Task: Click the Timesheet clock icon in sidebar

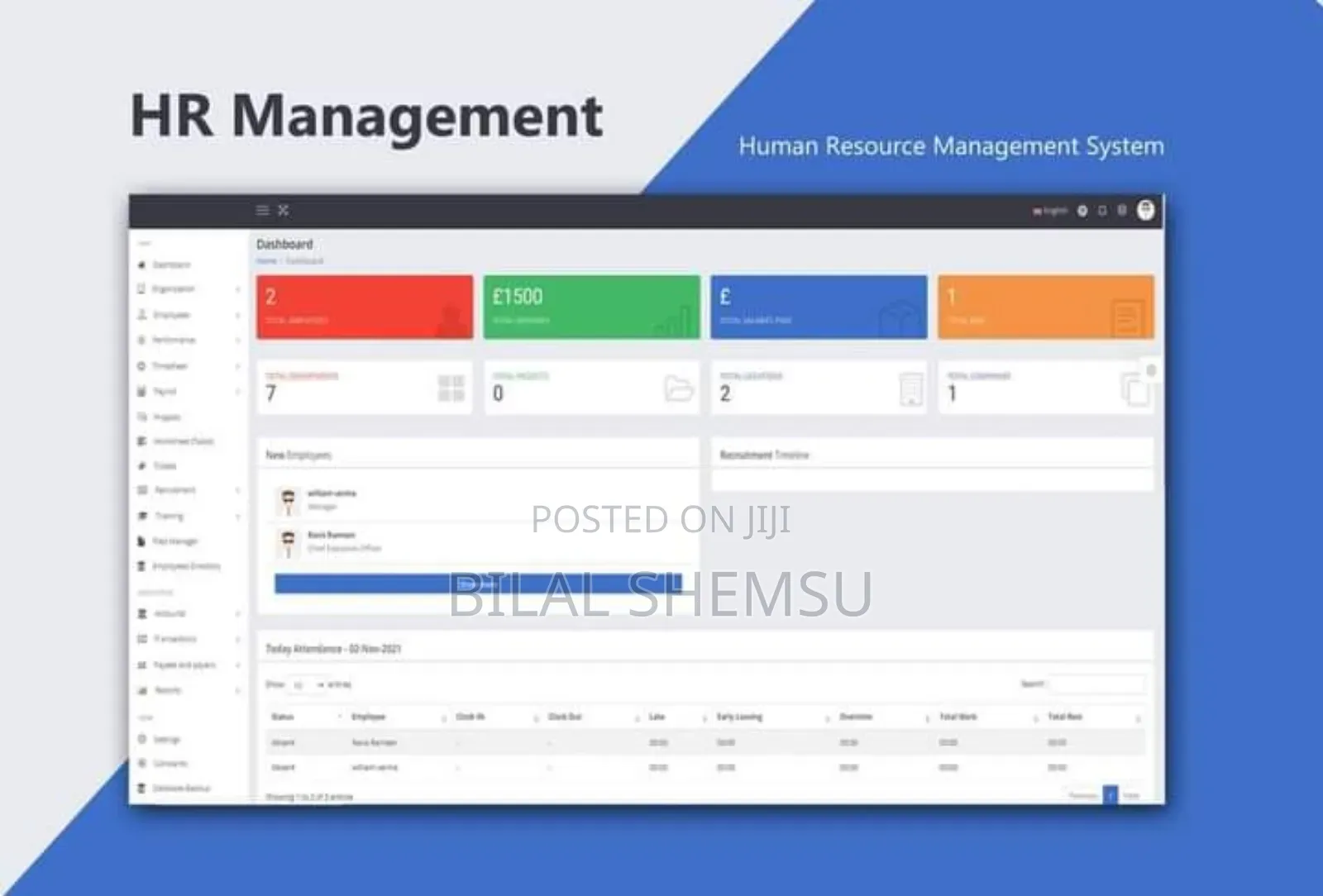Action: (x=141, y=366)
